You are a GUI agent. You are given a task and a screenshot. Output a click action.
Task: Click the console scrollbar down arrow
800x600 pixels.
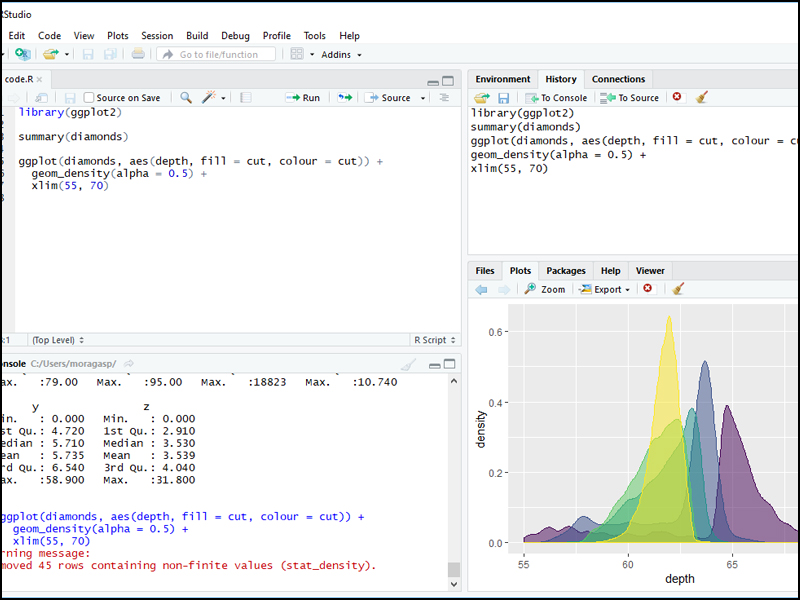454,584
